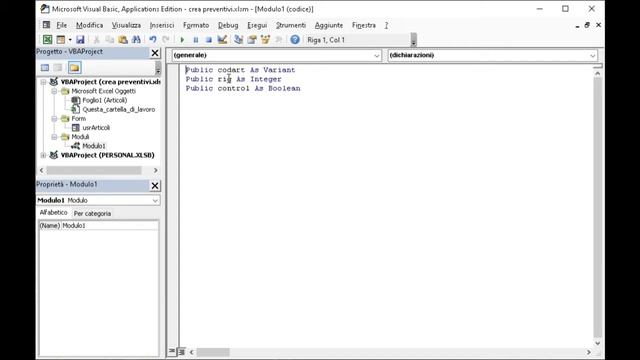The height and width of the screenshot is (360, 640).
Task: Save the project with floppy icon
Action: pyautogui.click(x=80, y=40)
